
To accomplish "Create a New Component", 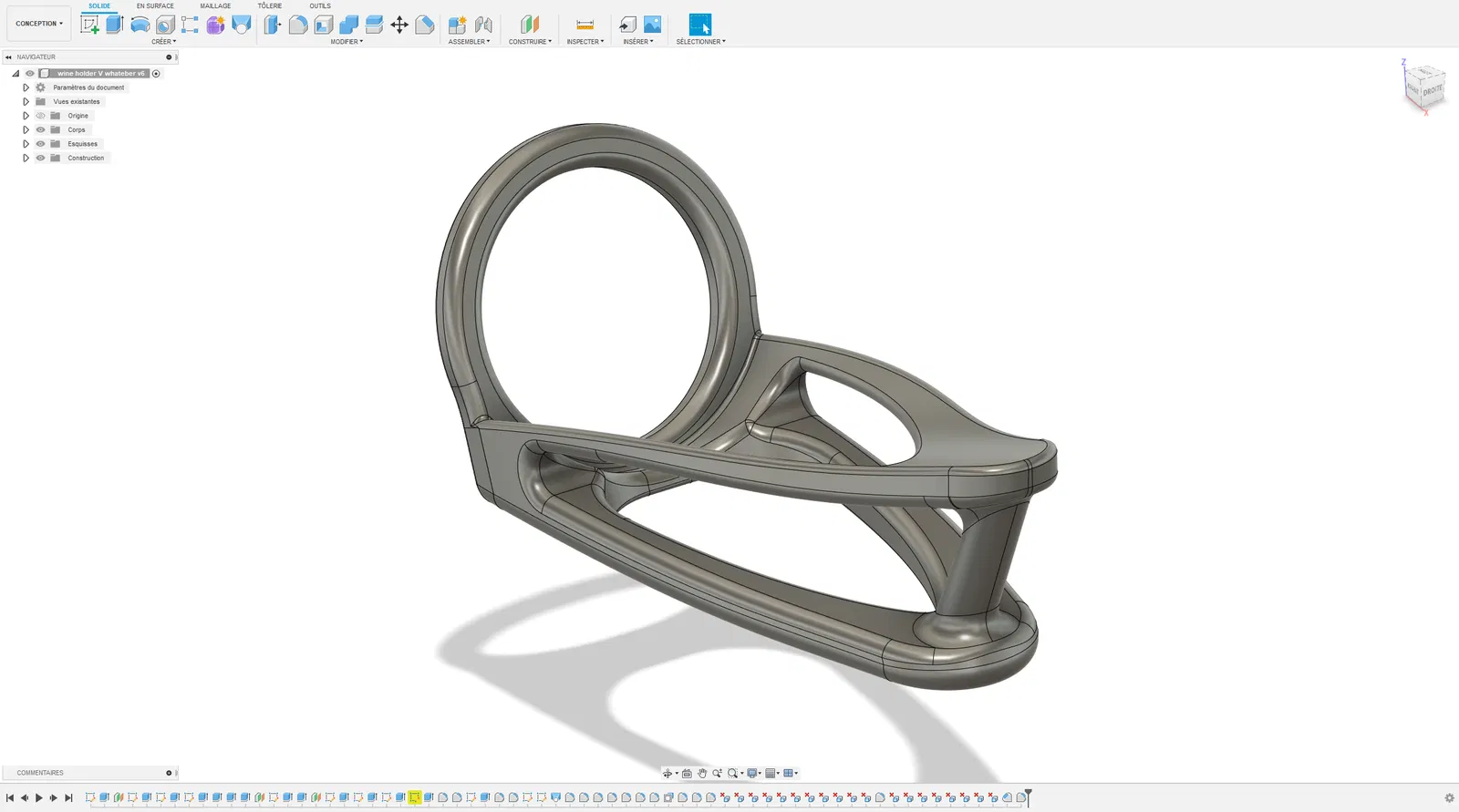I will [x=458, y=25].
